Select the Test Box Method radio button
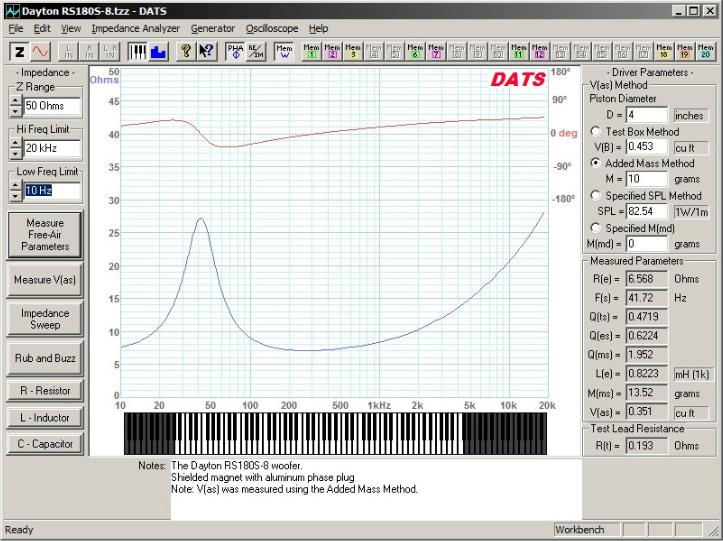 596,131
